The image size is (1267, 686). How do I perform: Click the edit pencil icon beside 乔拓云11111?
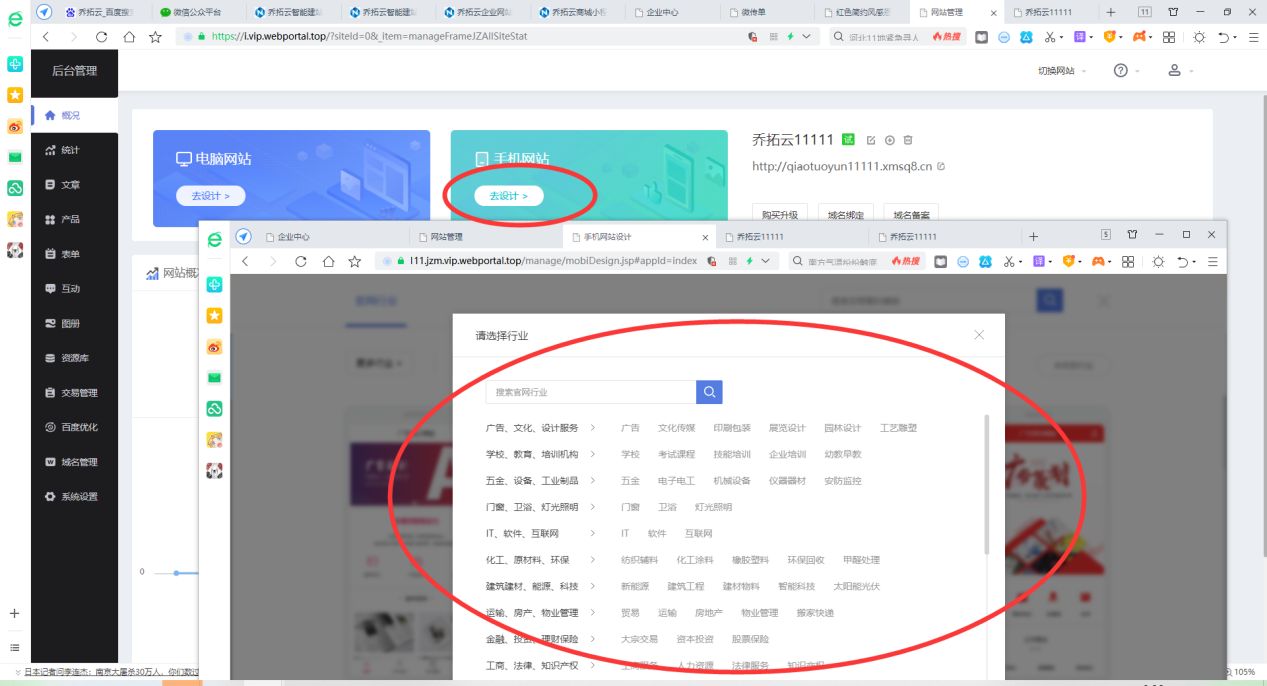pos(873,139)
